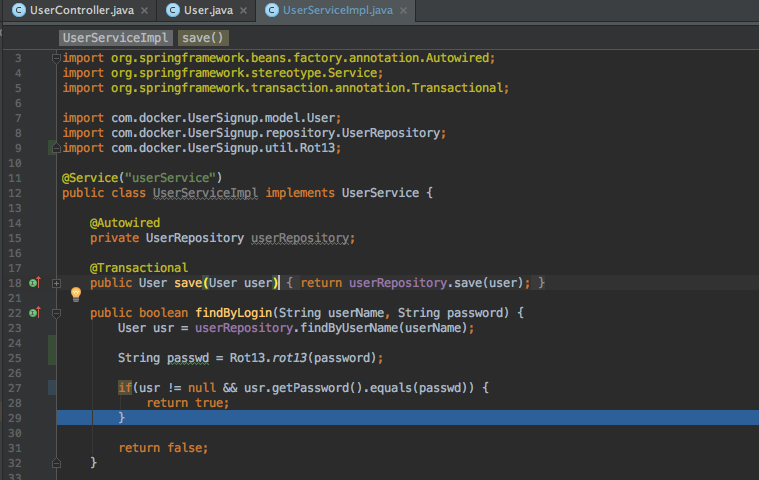
Task: Click the userRepository field name on line 15
Action: [x=300, y=238]
